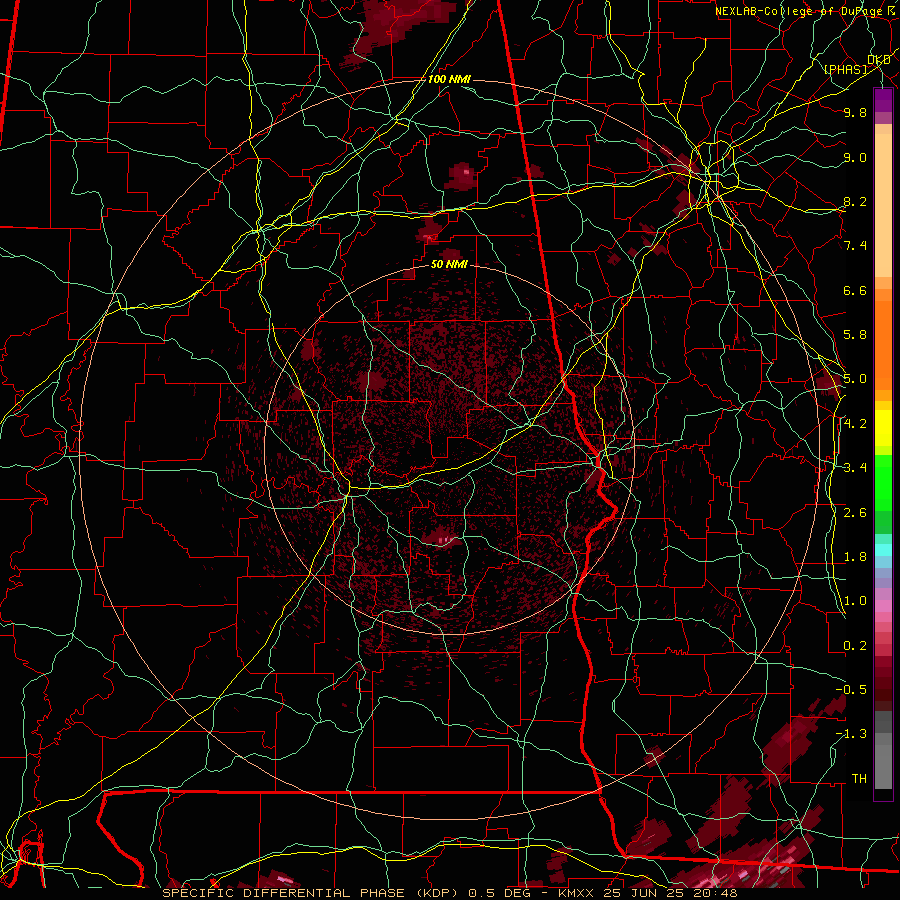Viewport: 900px width, 900px height.
Task: Pick the light peach segment of the color bar
Action: coord(883,207)
